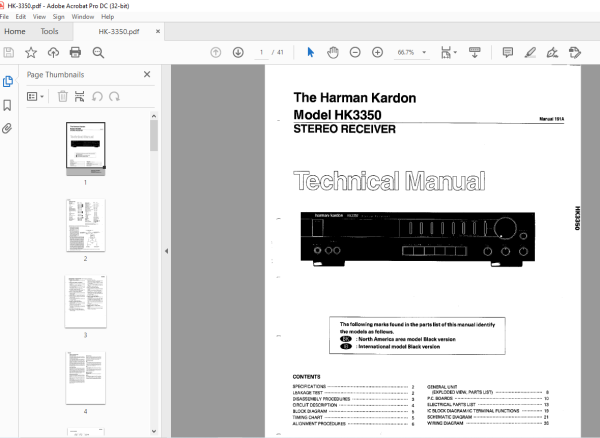
Task: Open the Help menu
Action: point(108,17)
